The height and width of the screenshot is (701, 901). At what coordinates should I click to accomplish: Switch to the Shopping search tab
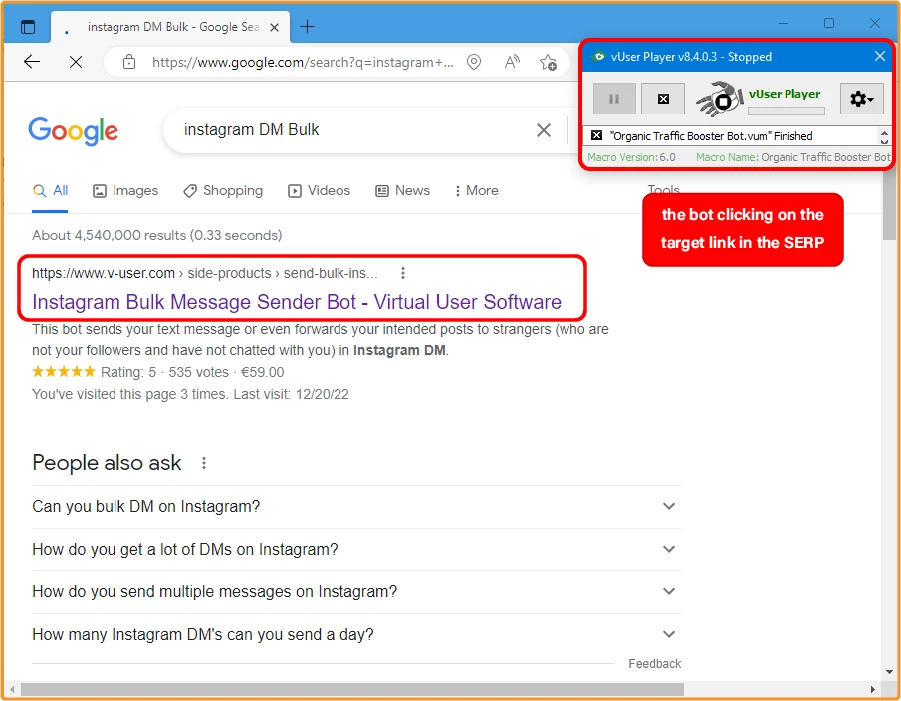point(223,191)
